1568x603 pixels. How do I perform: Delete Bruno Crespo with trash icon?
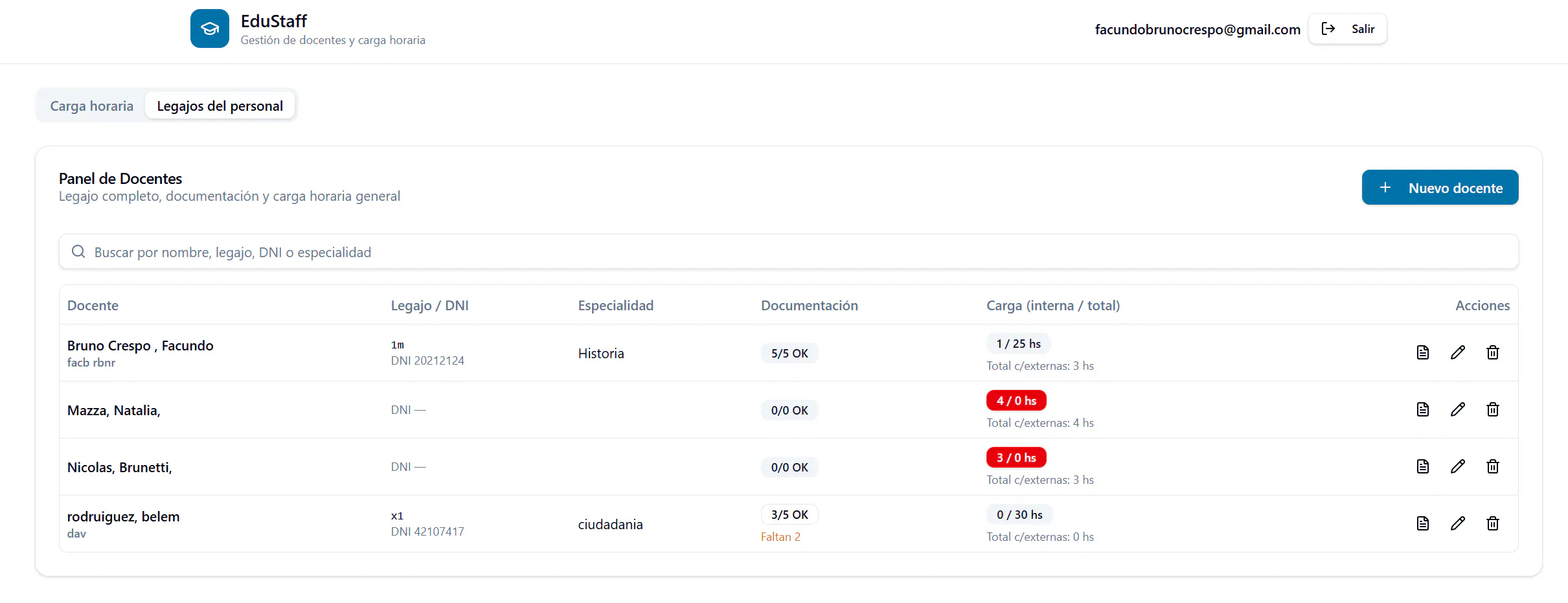pyautogui.click(x=1493, y=352)
